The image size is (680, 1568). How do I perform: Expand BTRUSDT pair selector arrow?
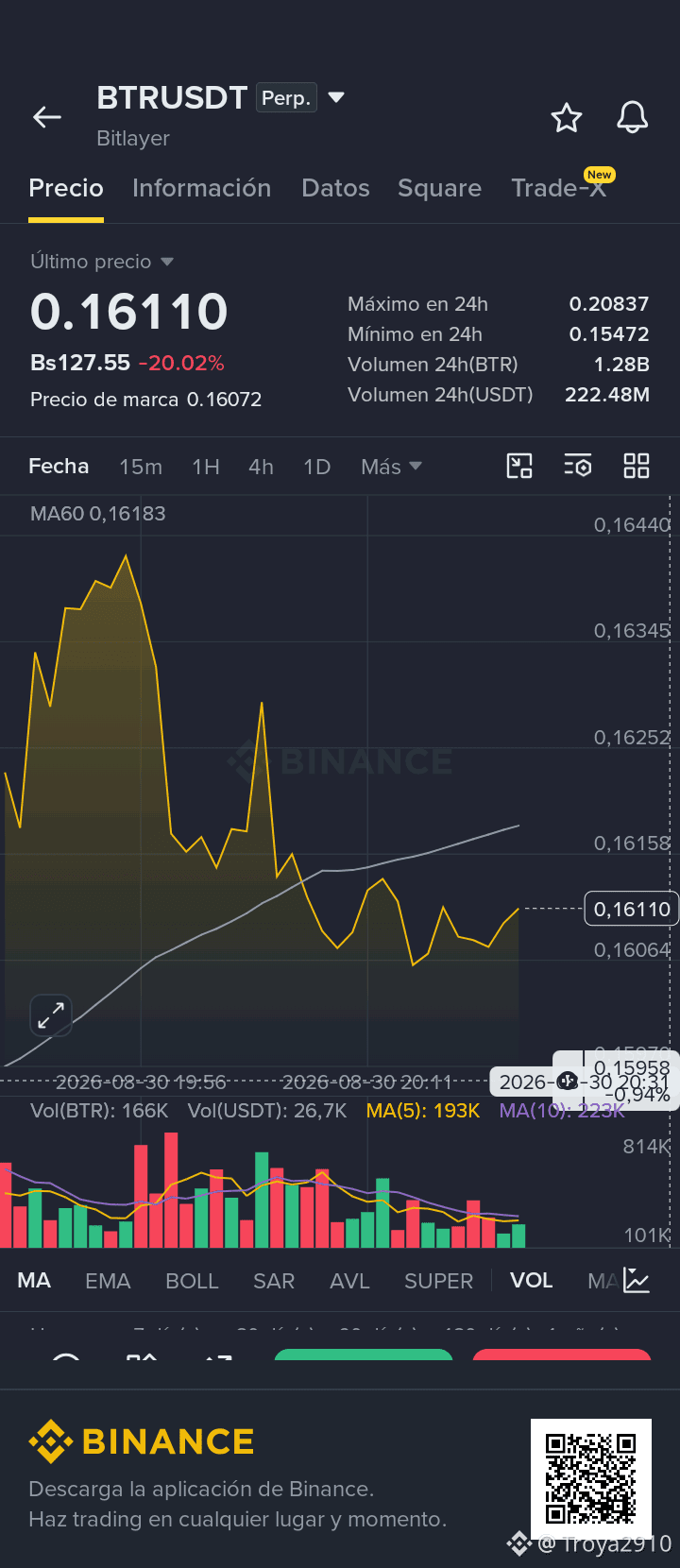(336, 97)
